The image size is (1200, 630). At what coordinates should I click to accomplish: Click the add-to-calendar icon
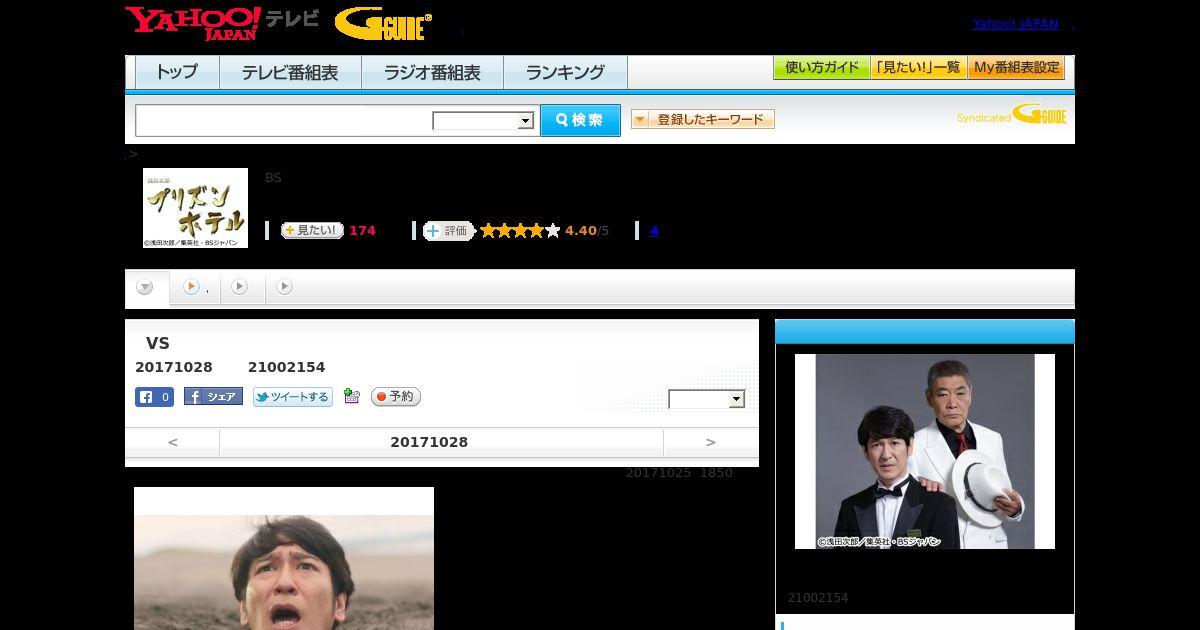point(351,396)
